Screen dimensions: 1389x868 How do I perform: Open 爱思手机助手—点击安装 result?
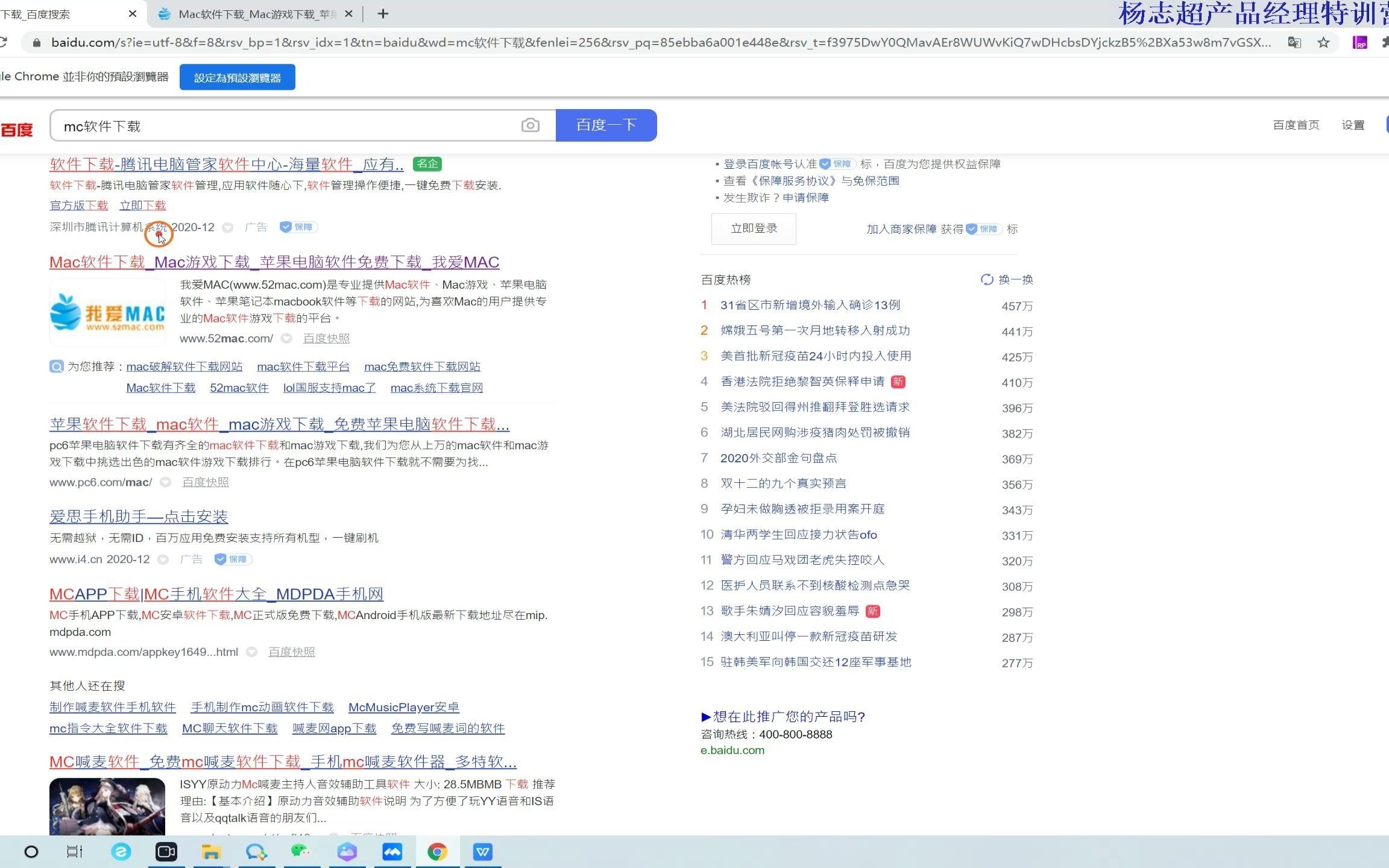[139, 517]
